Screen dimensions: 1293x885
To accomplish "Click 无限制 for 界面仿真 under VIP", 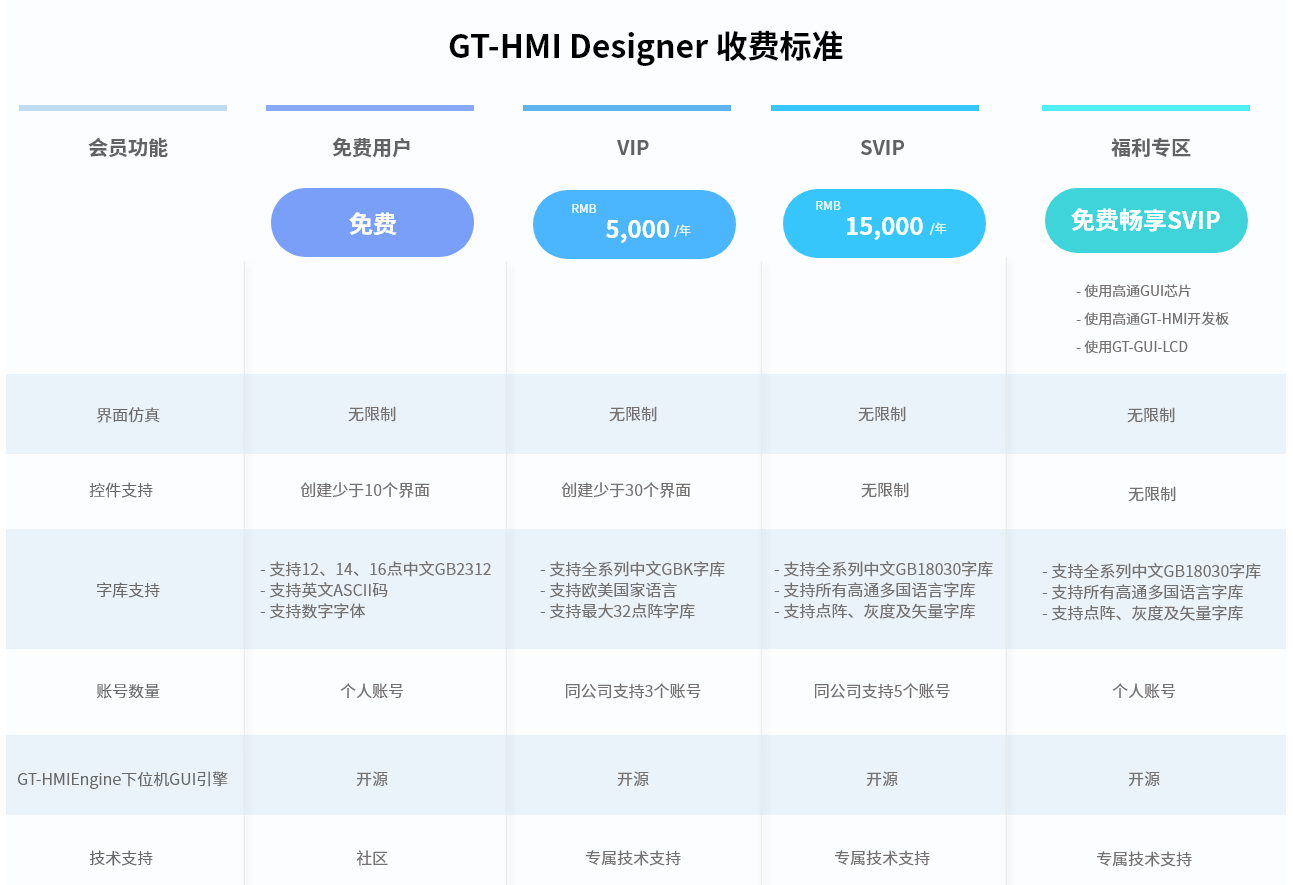I will click(x=633, y=414).
